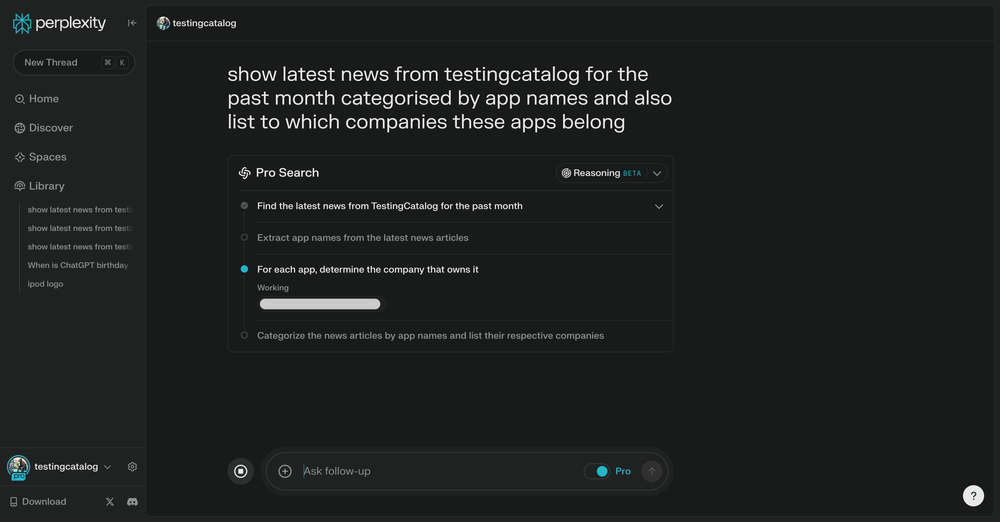Image resolution: width=1000 pixels, height=522 pixels.
Task: Open the Spaces section
Action: tap(47, 157)
